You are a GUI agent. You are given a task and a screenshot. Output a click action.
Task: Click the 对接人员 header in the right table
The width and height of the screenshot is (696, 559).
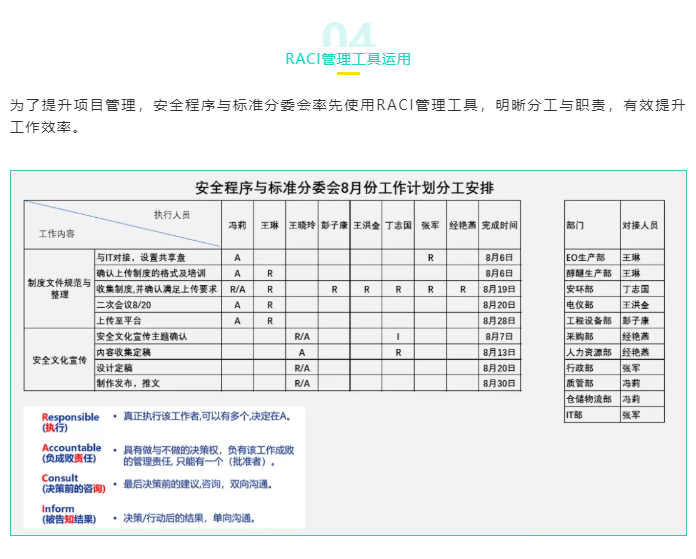click(x=639, y=225)
